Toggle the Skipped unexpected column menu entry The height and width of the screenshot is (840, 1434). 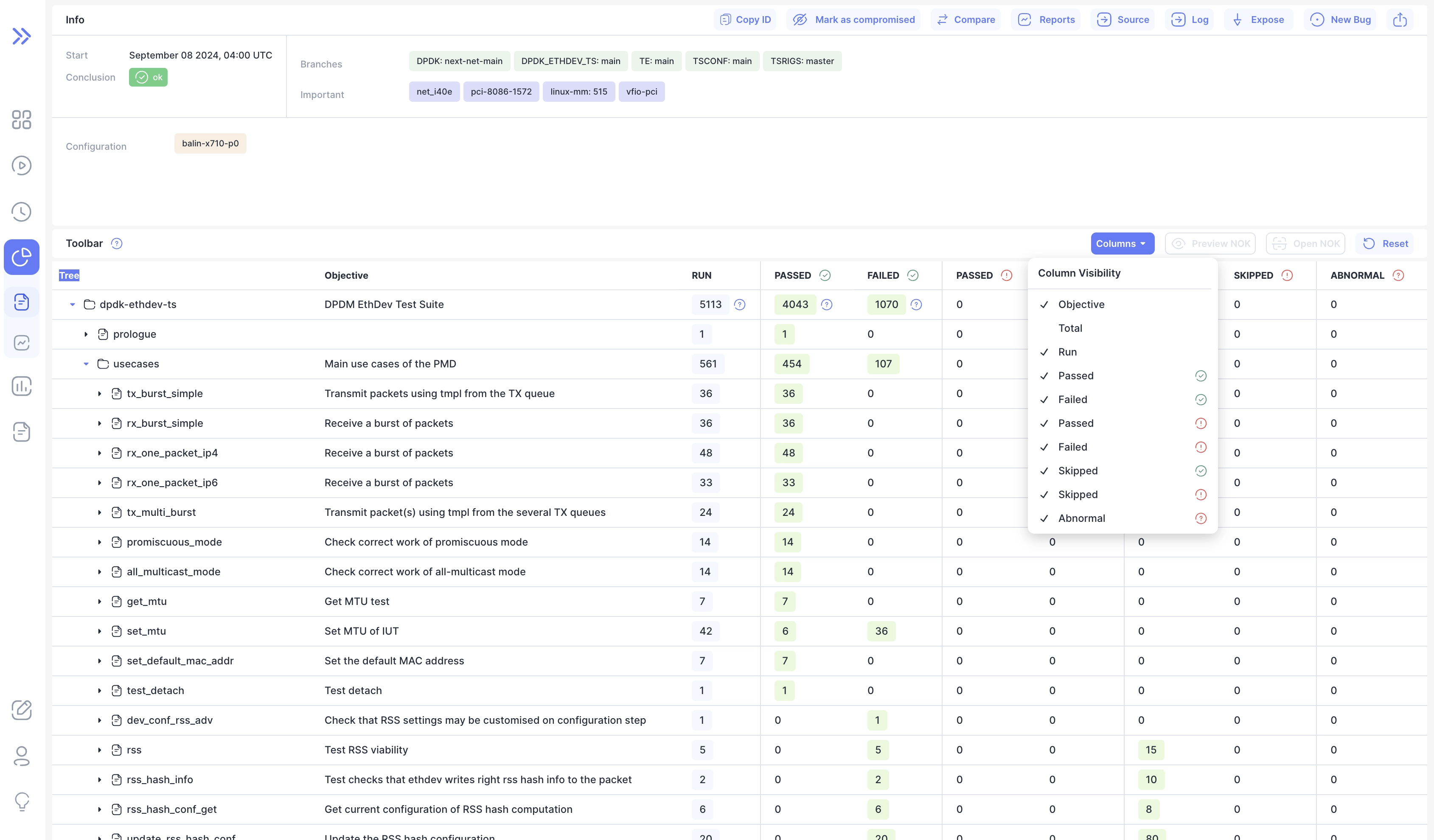pyautogui.click(x=1078, y=494)
